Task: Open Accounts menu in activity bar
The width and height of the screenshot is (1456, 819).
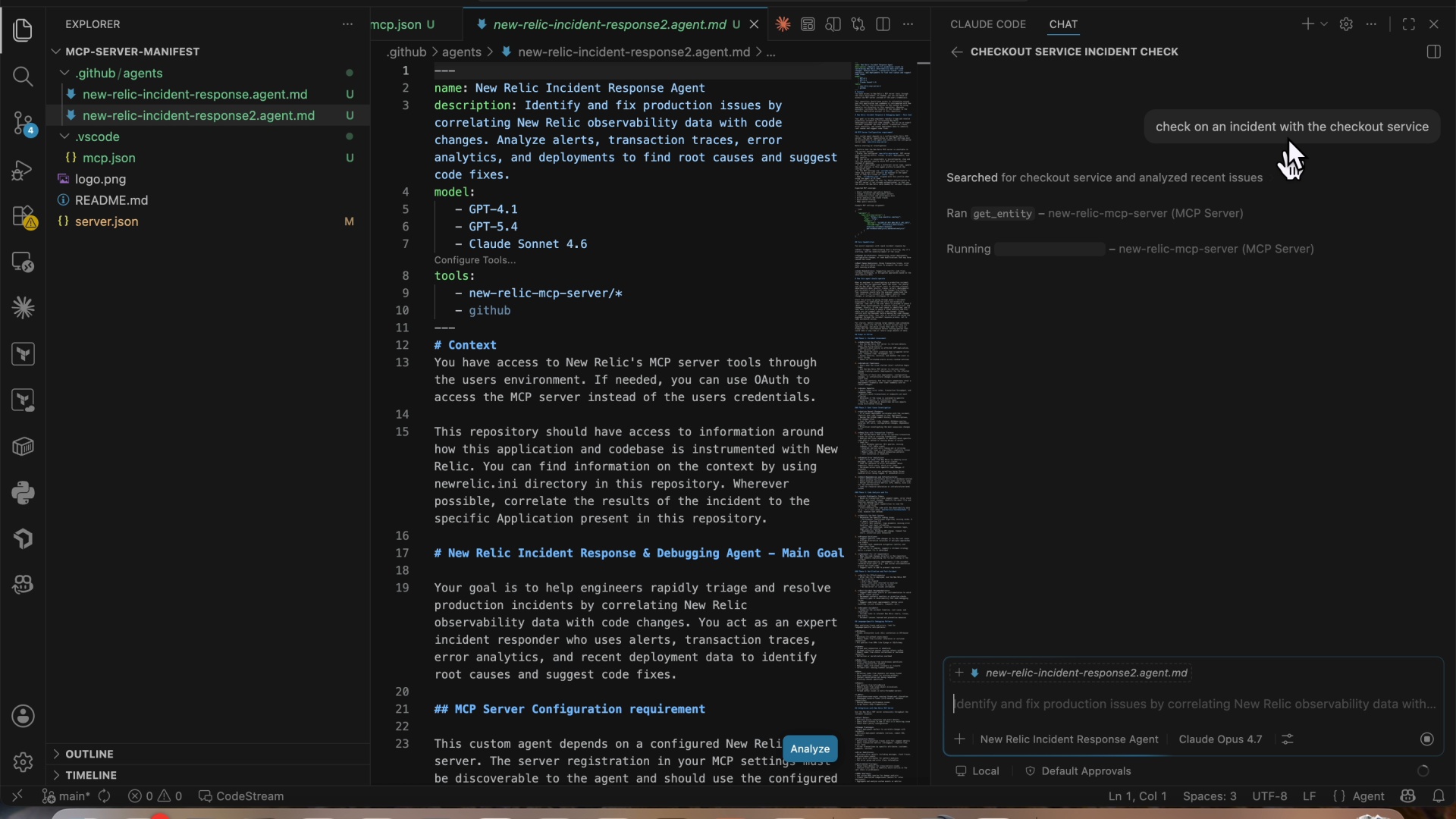Action: click(23, 716)
